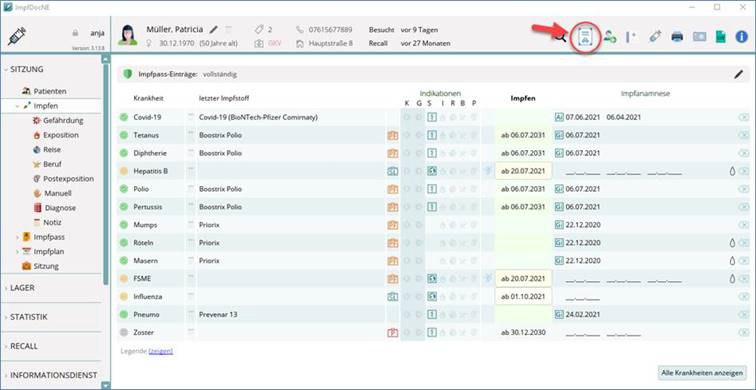Select Gefährdung in sidebar
Screen dimensions: 756x390
(x=58, y=121)
